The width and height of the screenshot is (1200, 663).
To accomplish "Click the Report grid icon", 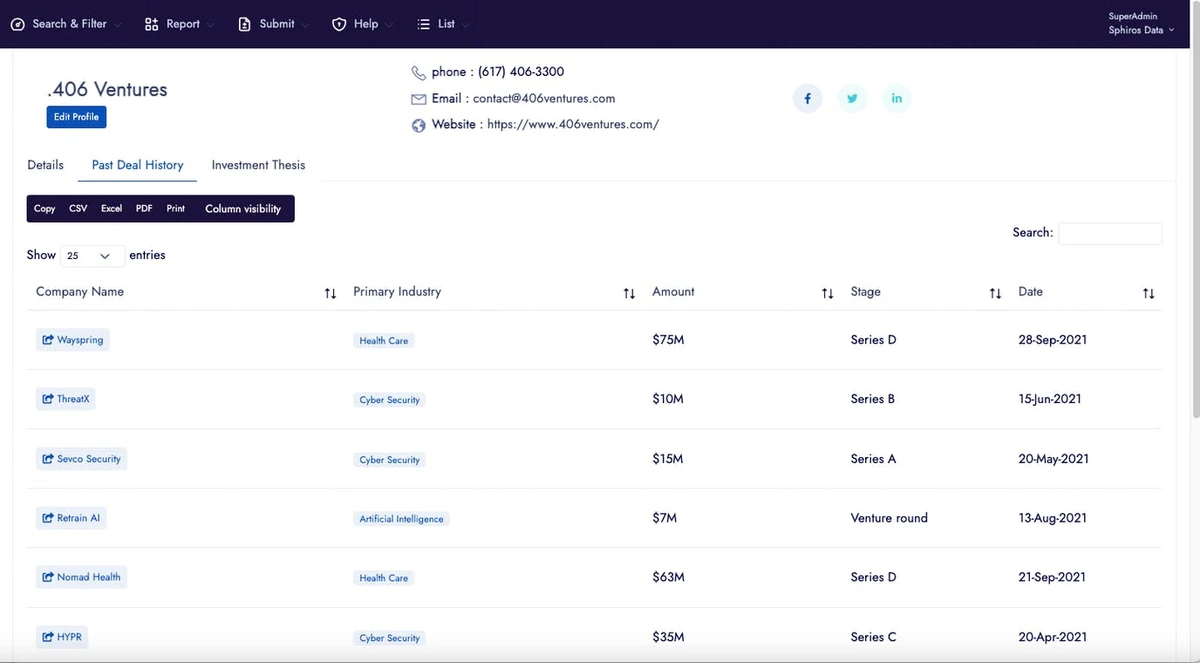I will click(x=152, y=24).
